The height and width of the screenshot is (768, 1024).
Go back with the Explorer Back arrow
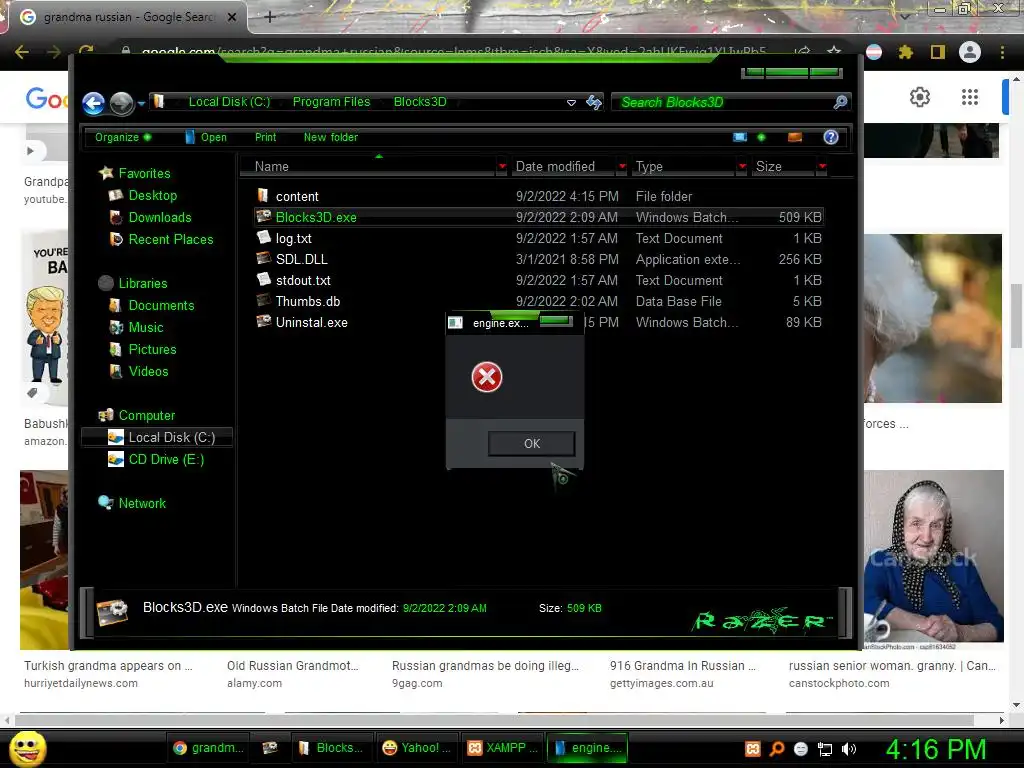93,103
